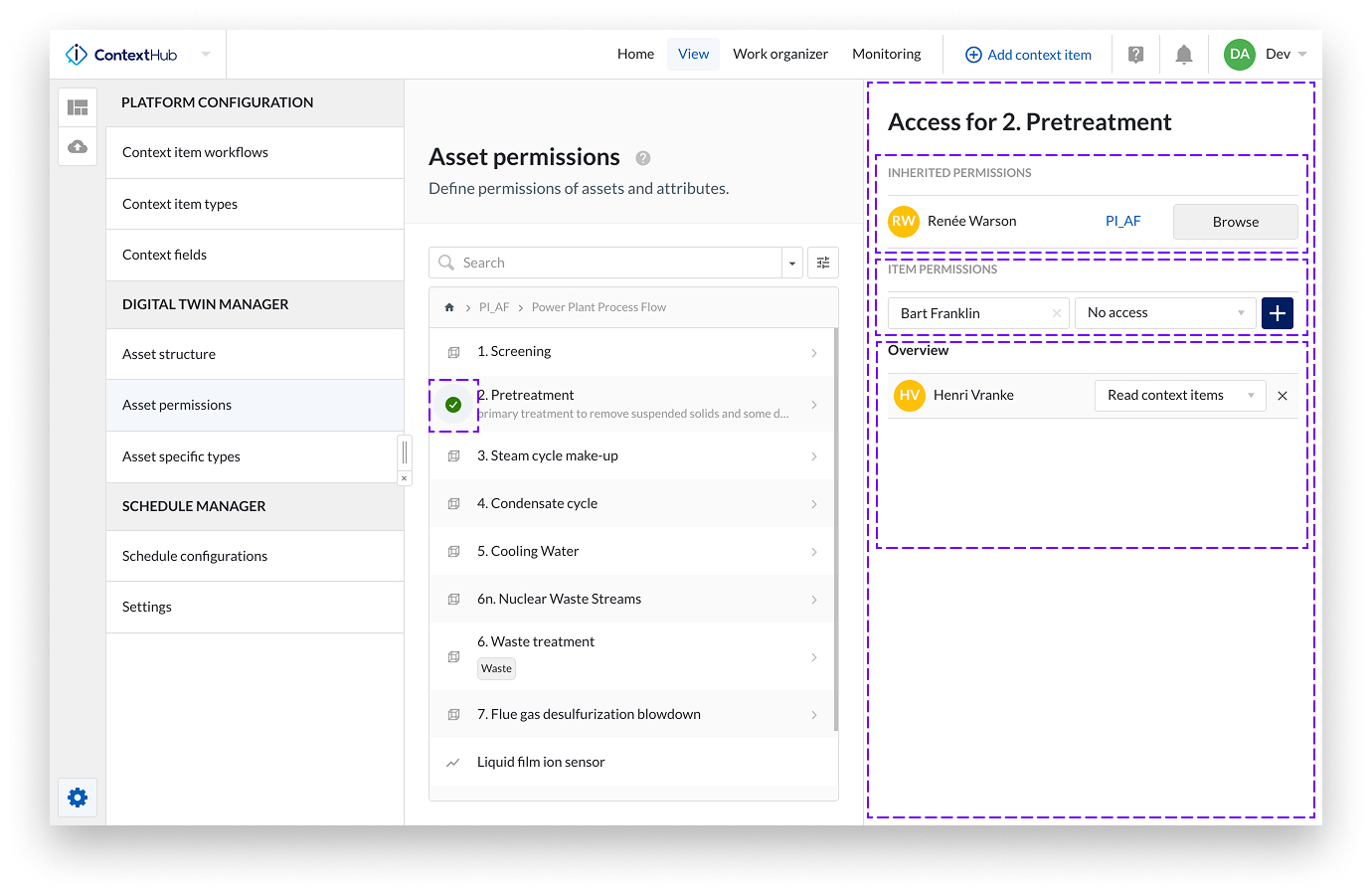Select the 5. Cooling Water asset icon

pyautogui.click(x=453, y=552)
